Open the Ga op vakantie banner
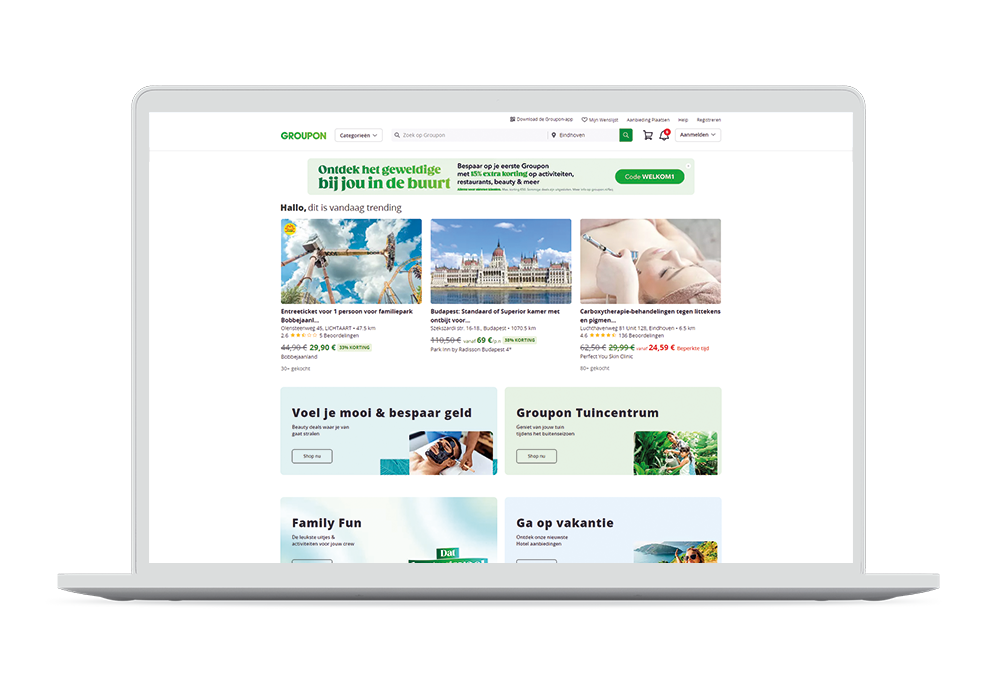Screen dimensions: 1000x674 613,530
